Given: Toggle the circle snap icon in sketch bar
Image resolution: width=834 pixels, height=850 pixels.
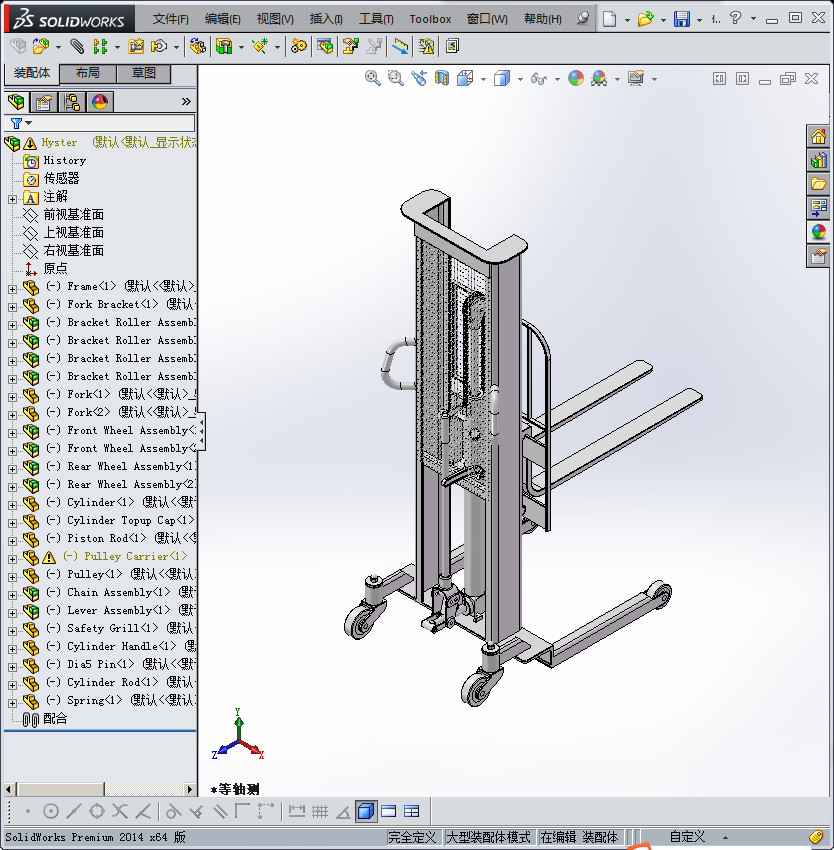Looking at the screenshot, I should click(50, 812).
